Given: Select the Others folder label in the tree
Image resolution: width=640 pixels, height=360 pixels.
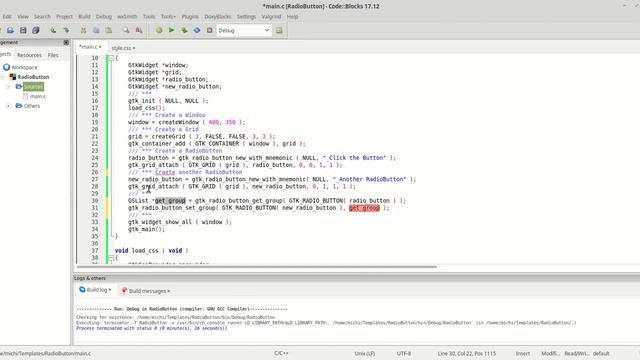Looking at the screenshot, I should pyautogui.click(x=32, y=106).
